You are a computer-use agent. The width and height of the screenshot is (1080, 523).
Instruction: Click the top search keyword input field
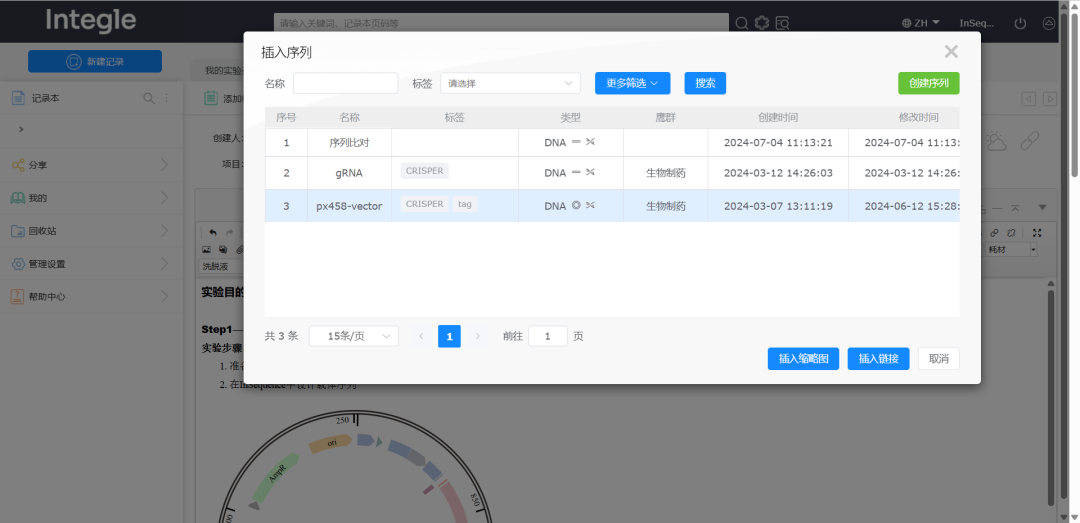point(501,23)
